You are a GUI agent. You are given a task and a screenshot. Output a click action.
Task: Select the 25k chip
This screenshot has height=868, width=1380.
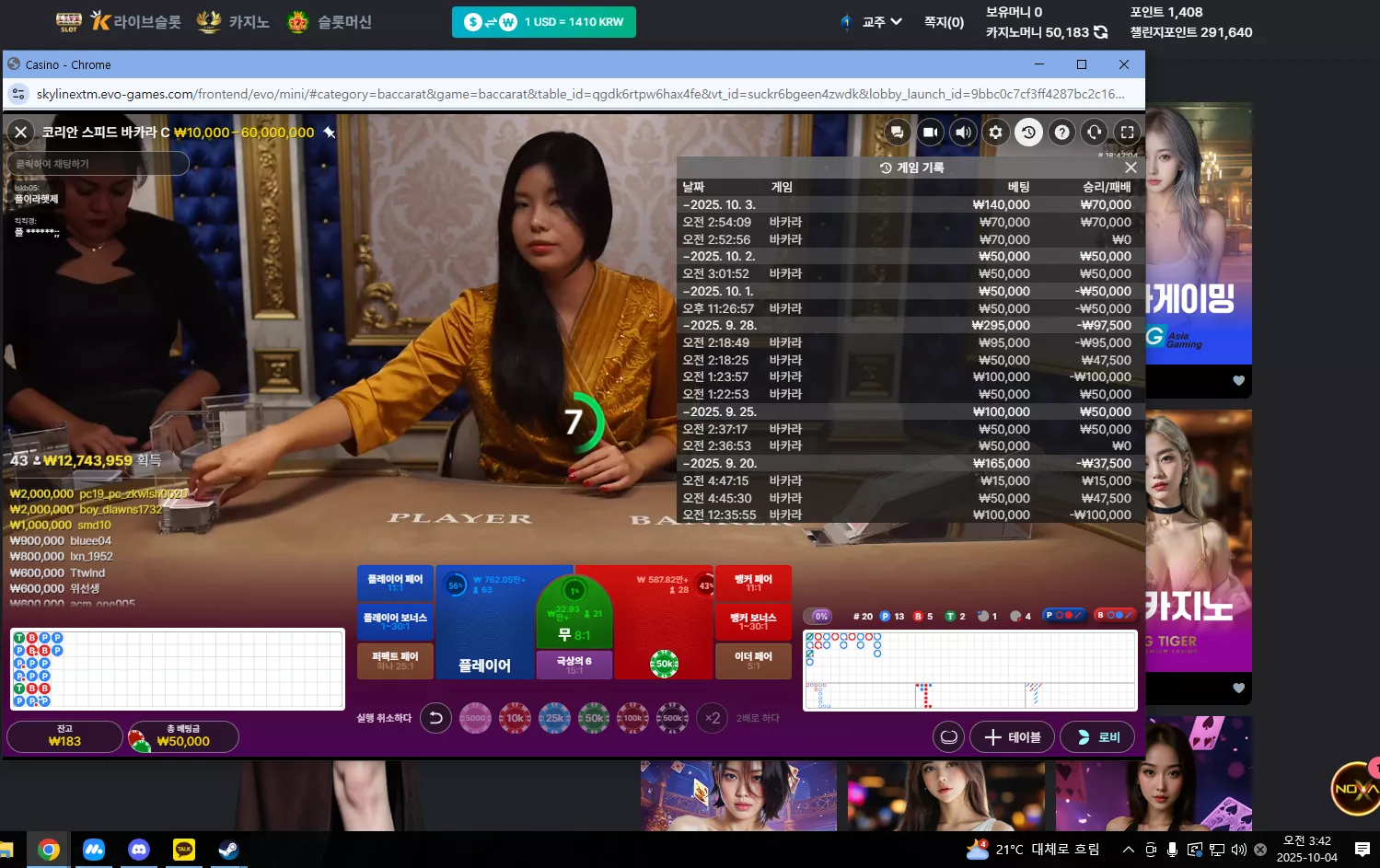[554, 718]
